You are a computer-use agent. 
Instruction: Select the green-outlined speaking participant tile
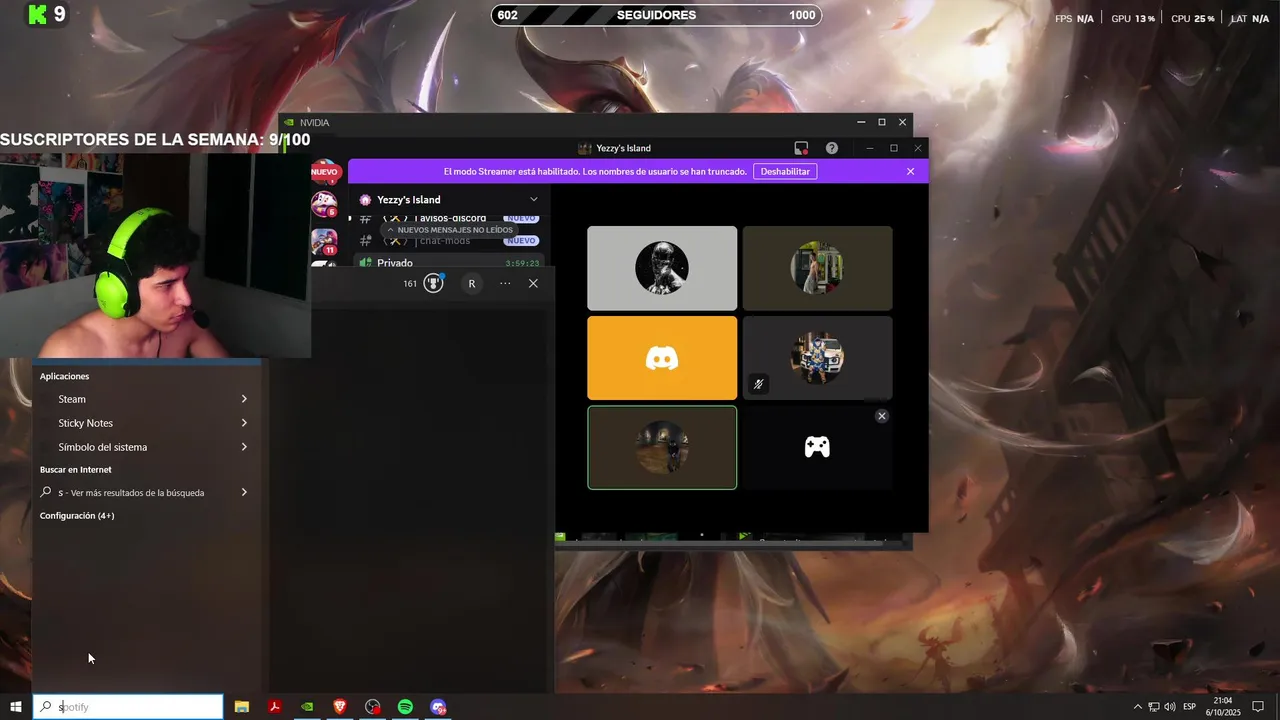click(x=662, y=447)
